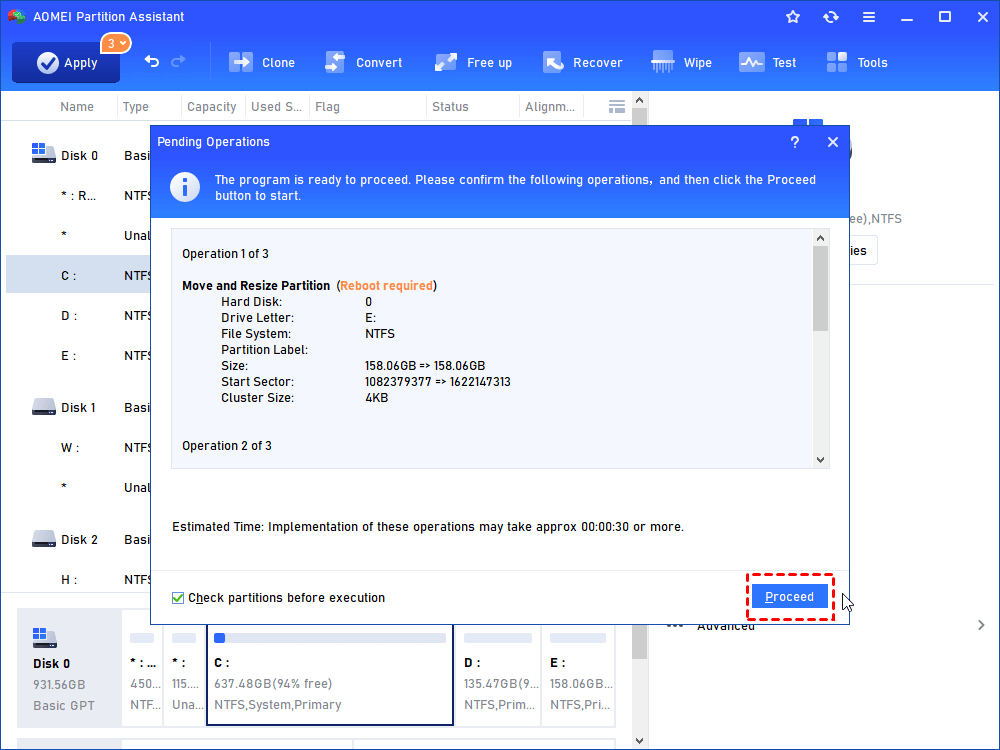Select the H: partition row
Viewport: 1000px width, 750px height.
(78, 580)
